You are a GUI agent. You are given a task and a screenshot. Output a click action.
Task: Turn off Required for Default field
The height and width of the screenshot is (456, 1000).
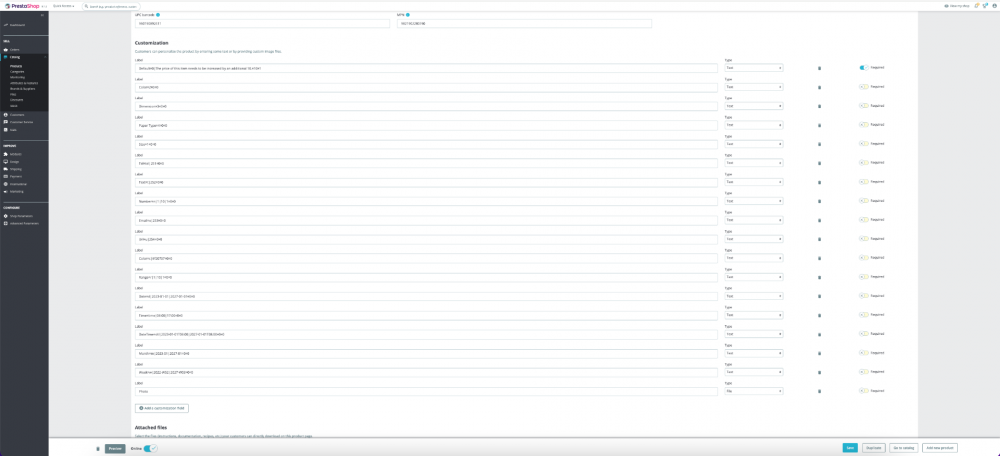pyautogui.click(x=864, y=67)
